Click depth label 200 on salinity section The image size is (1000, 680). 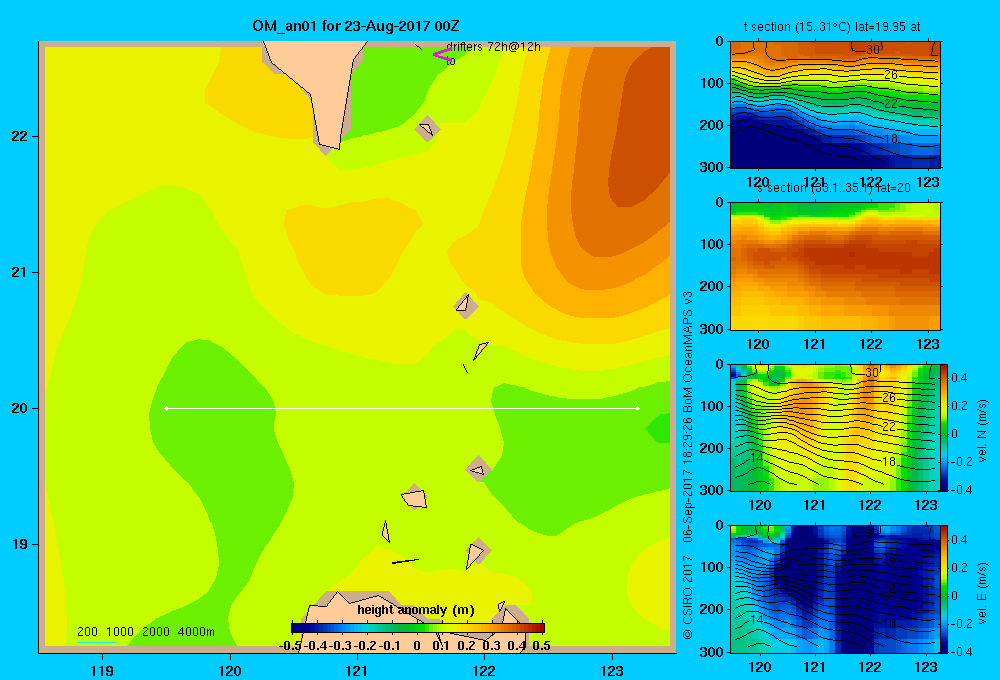click(x=713, y=286)
